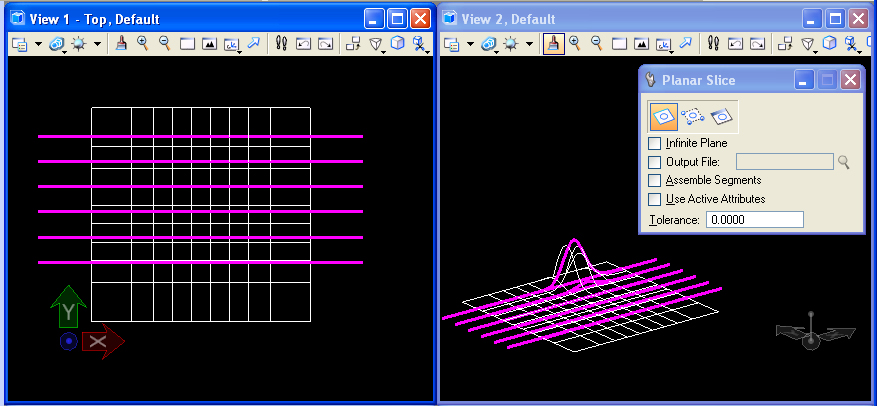
Task: Click Update View paintbrush in View 1
Action: [121, 44]
